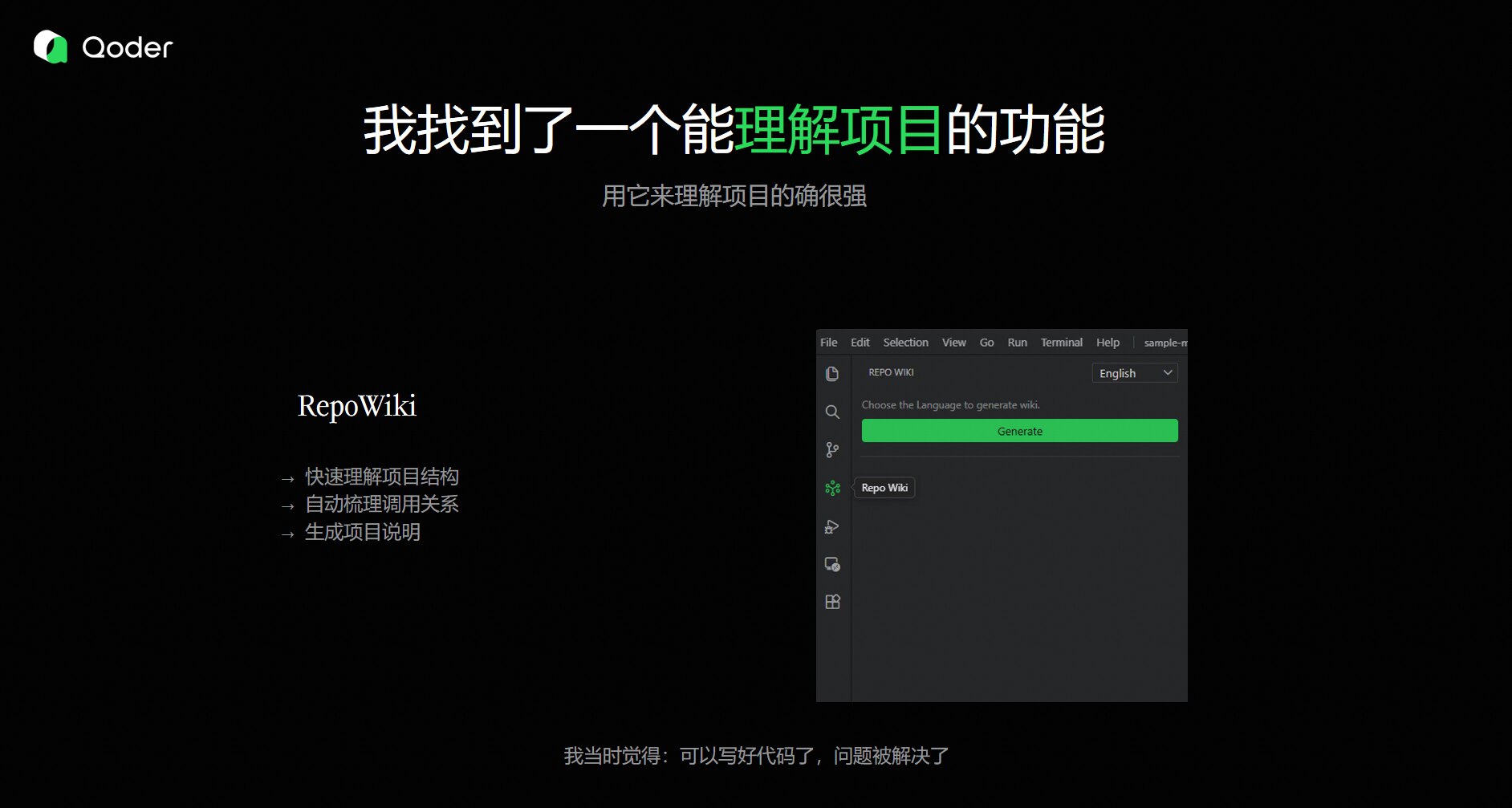Click the green Generate button
Viewport: 1512px width, 808px height.
click(x=1020, y=431)
